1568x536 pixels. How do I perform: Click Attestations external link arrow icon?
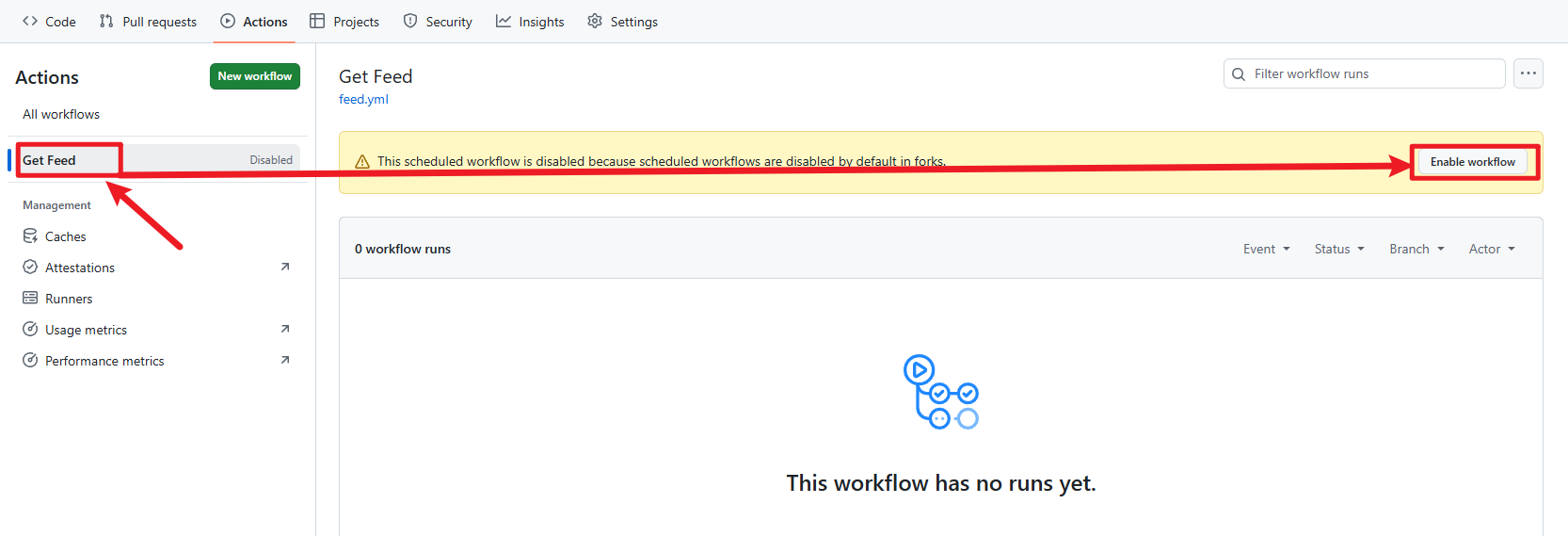coord(285,267)
